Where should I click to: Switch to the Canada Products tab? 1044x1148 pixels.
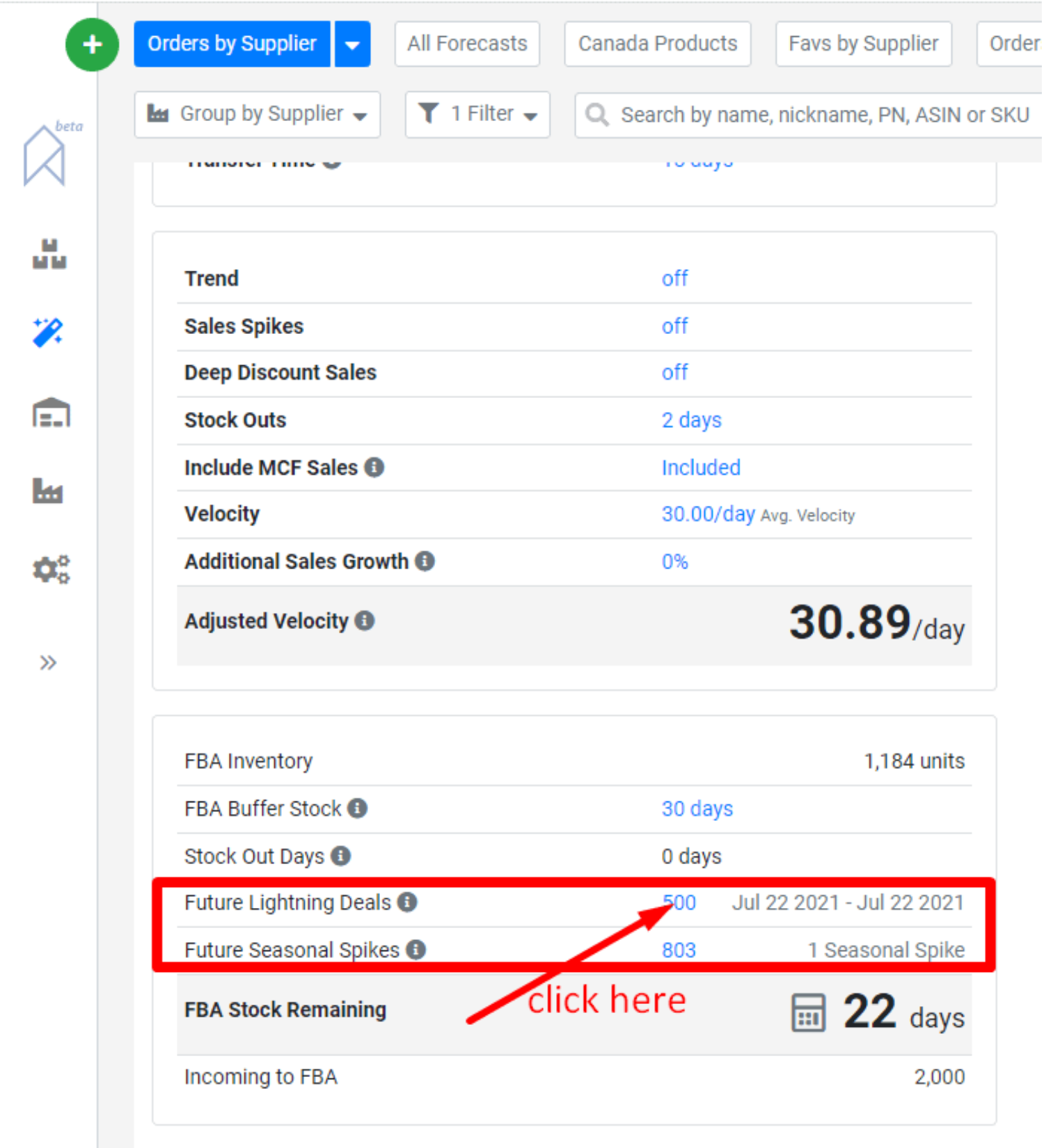[x=657, y=45]
